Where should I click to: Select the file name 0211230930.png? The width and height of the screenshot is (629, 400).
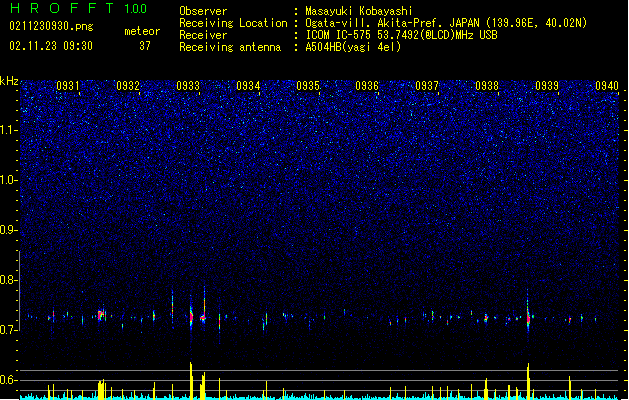[51, 26]
